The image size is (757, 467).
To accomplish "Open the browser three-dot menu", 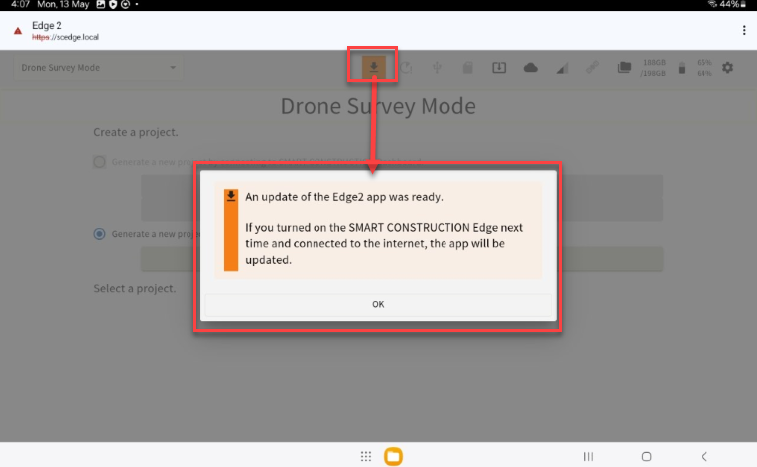I will click(743, 30).
